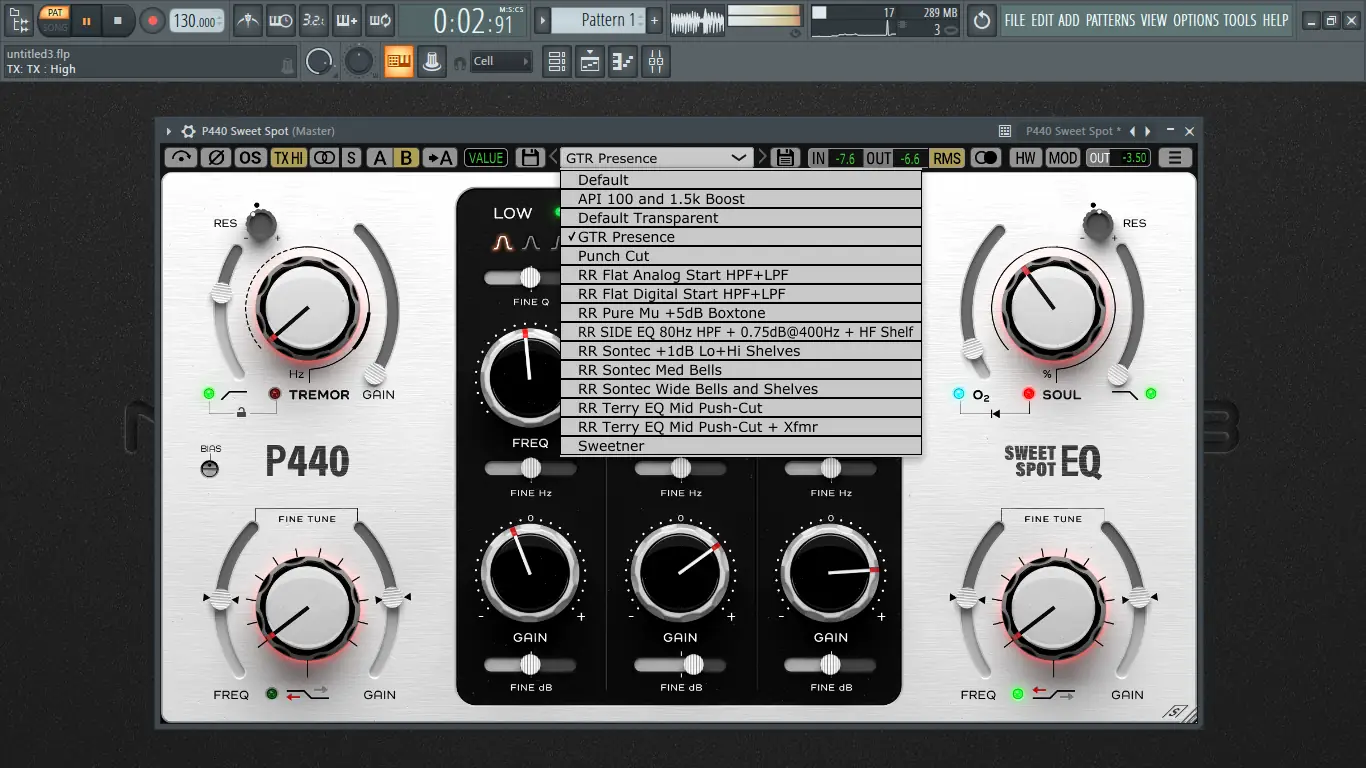Image resolution: width=1366 pixels, height=768 pixels.
Task: Open the Mixer view icon
Action: point(656,62)
